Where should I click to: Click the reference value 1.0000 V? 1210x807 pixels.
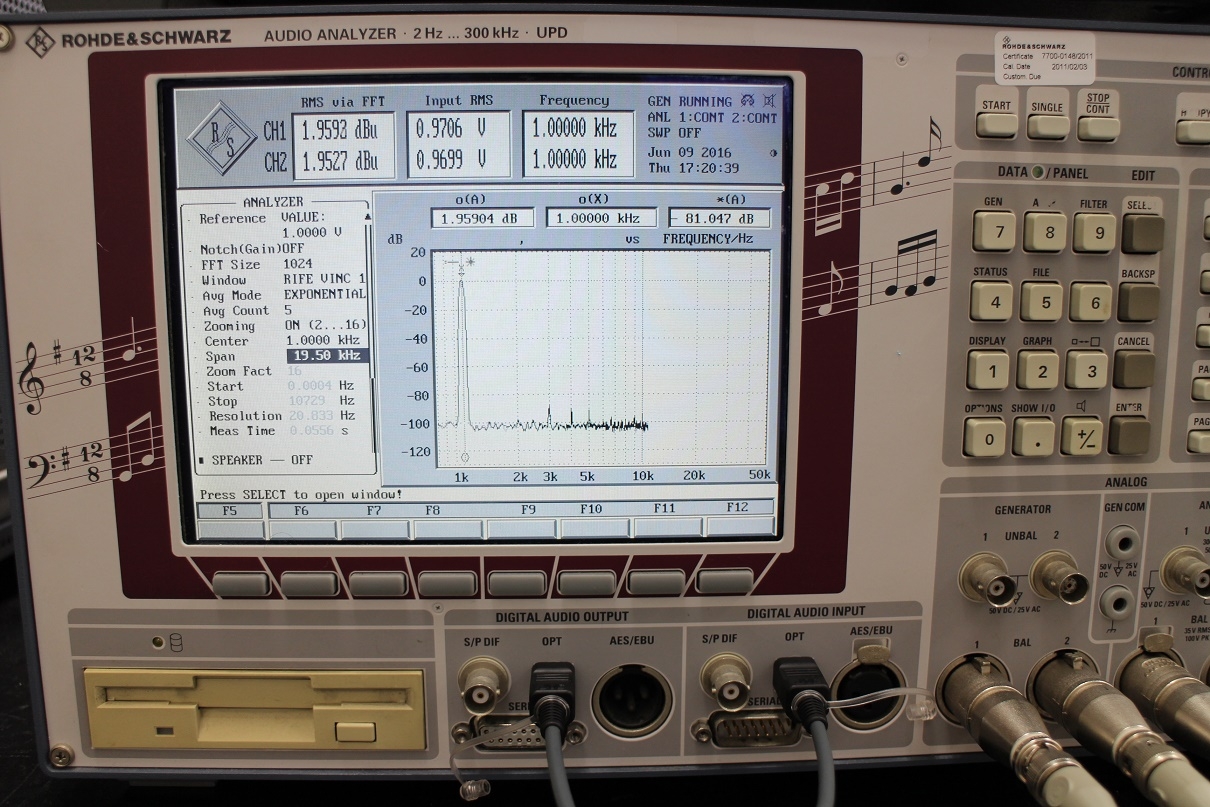[314, 232]
